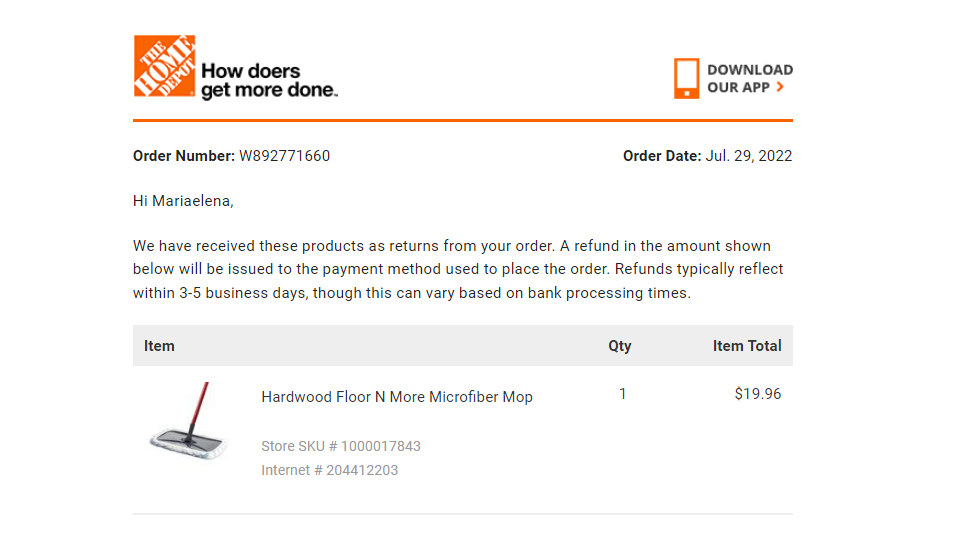The width and height of the screenshot is (956, 539).
Task: Click the Order Date label
Action: coord(662,156)
